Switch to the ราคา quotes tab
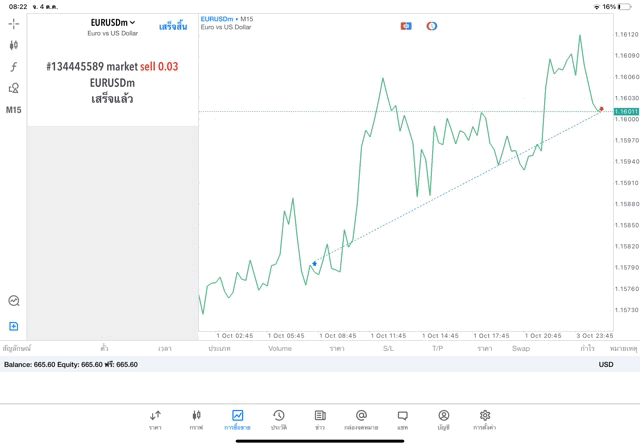Viewport: 640px width, 447px height. (x=155, y=419)
